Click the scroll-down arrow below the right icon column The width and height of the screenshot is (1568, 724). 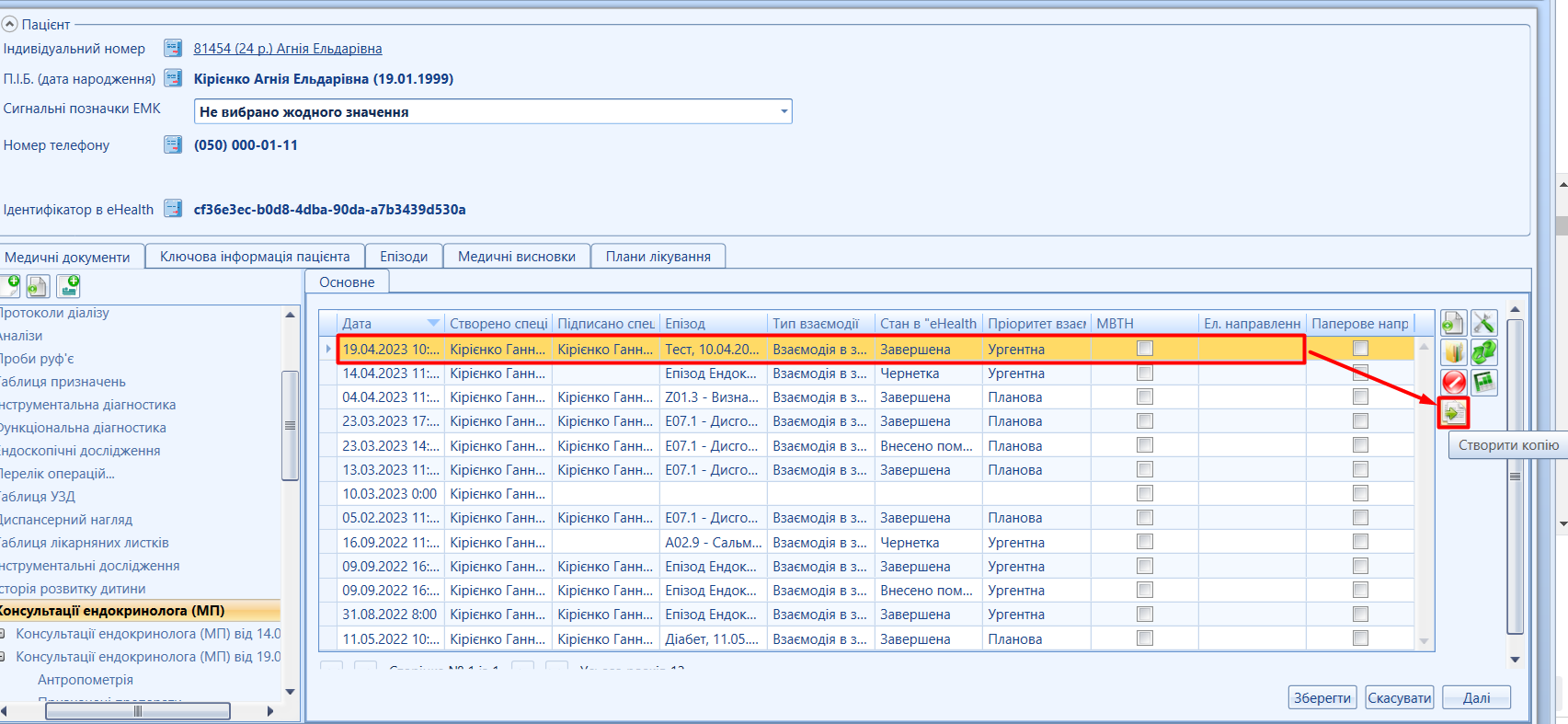click(1515, 660)
